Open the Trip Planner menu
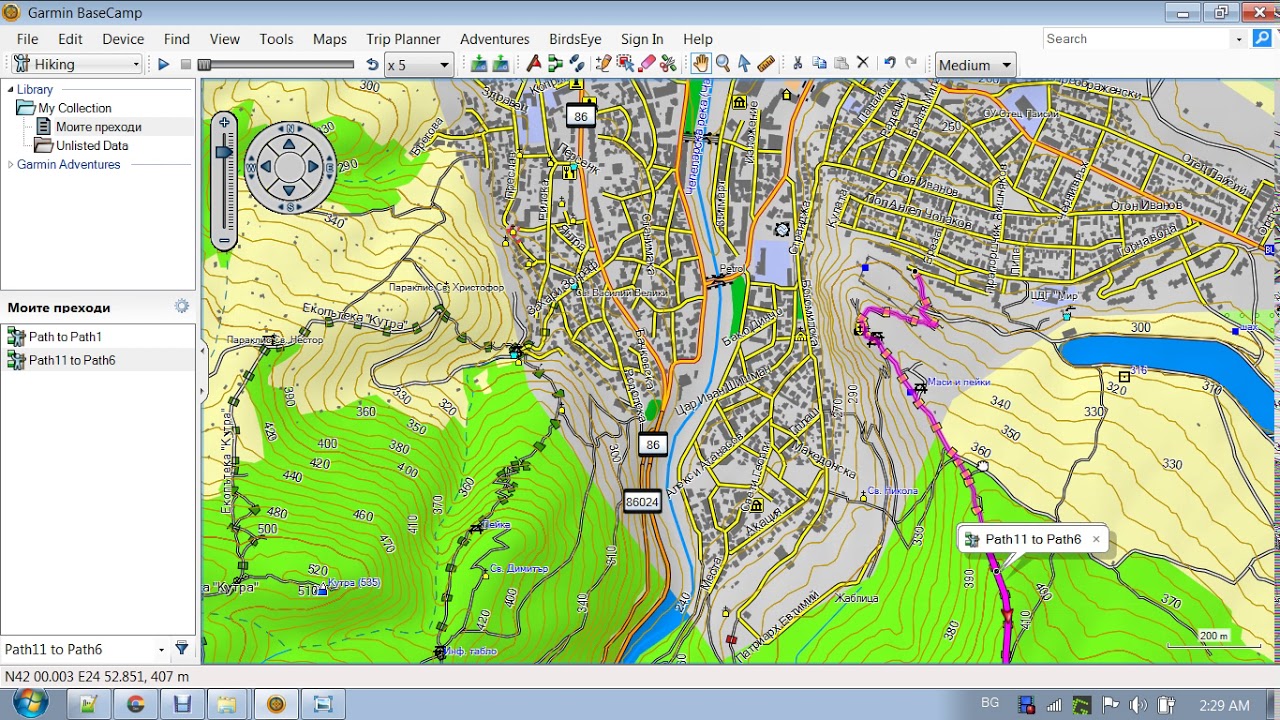This screenshot has height=720, width=1280. (x=403, y=39)
